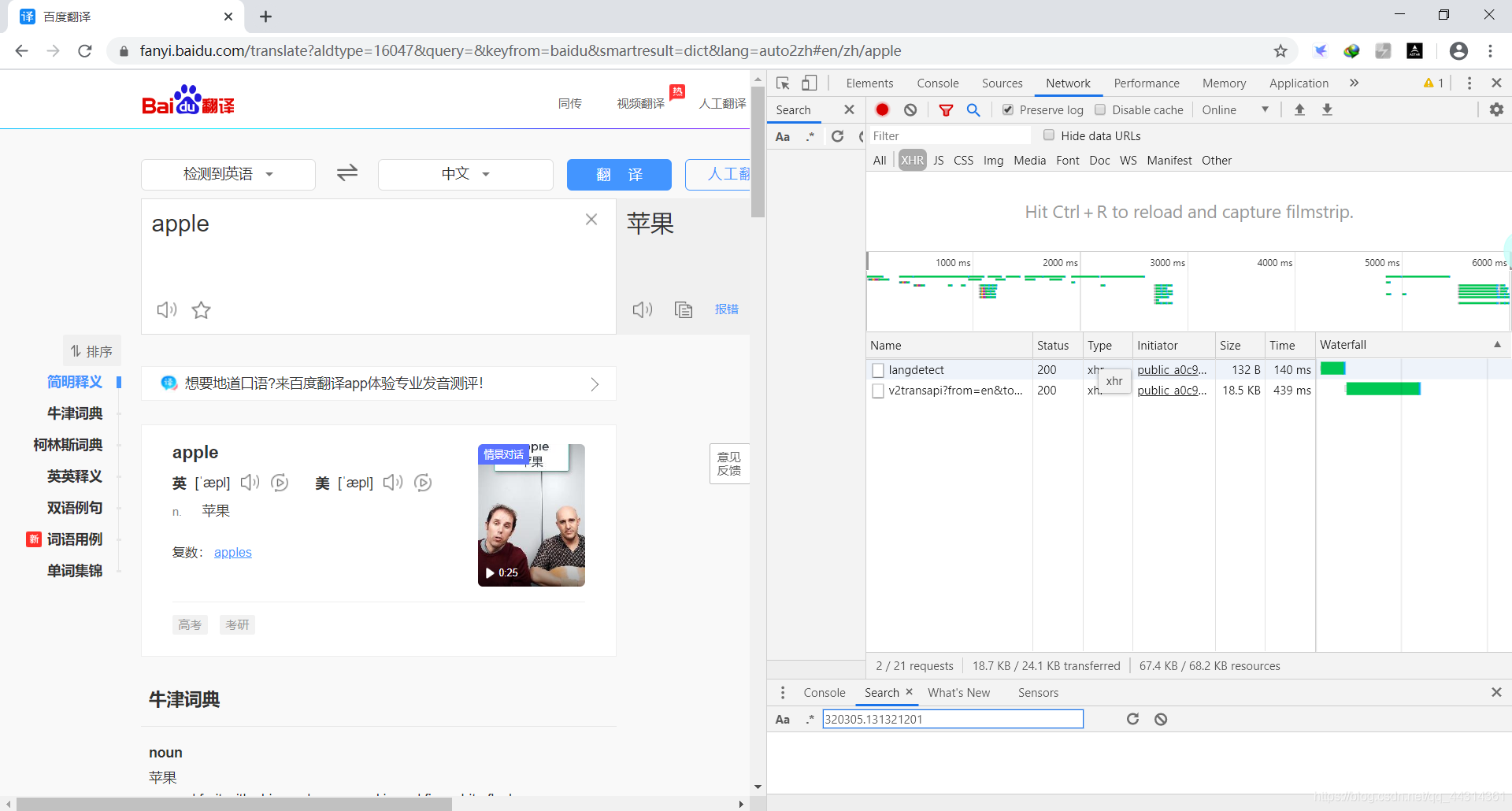Click the 意见反馈 feedback button
1512x811 pixels.
click(x=729, y=464)
